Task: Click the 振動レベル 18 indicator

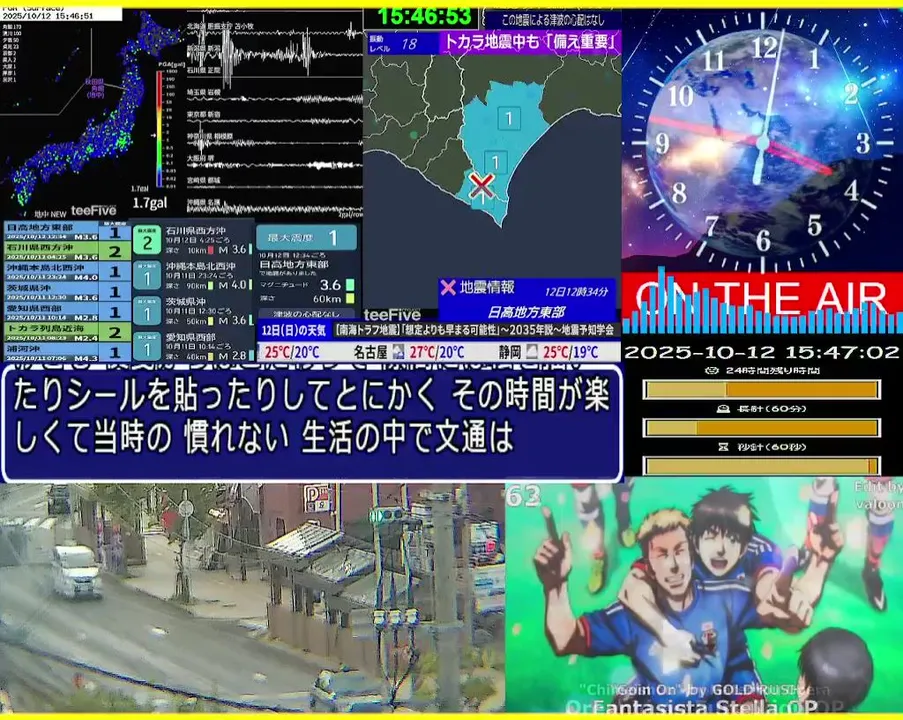Action: [402, 43]
